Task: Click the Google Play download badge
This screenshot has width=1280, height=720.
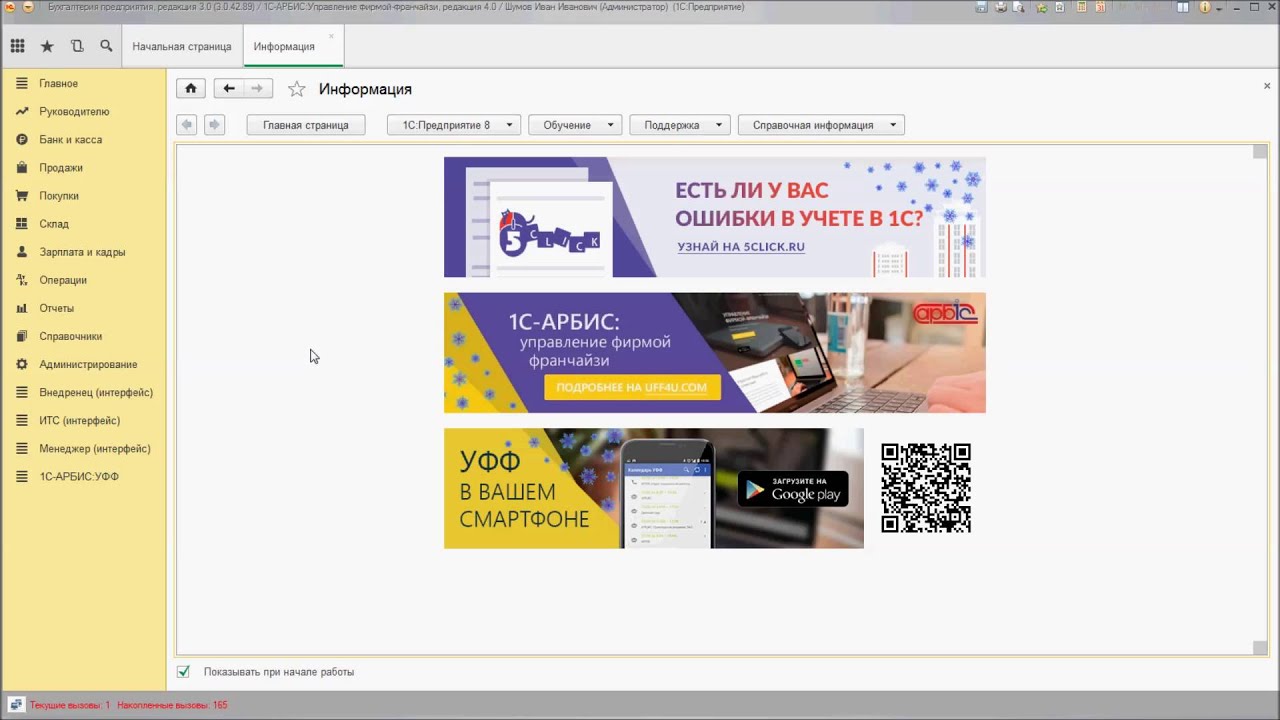Action: 793,488
